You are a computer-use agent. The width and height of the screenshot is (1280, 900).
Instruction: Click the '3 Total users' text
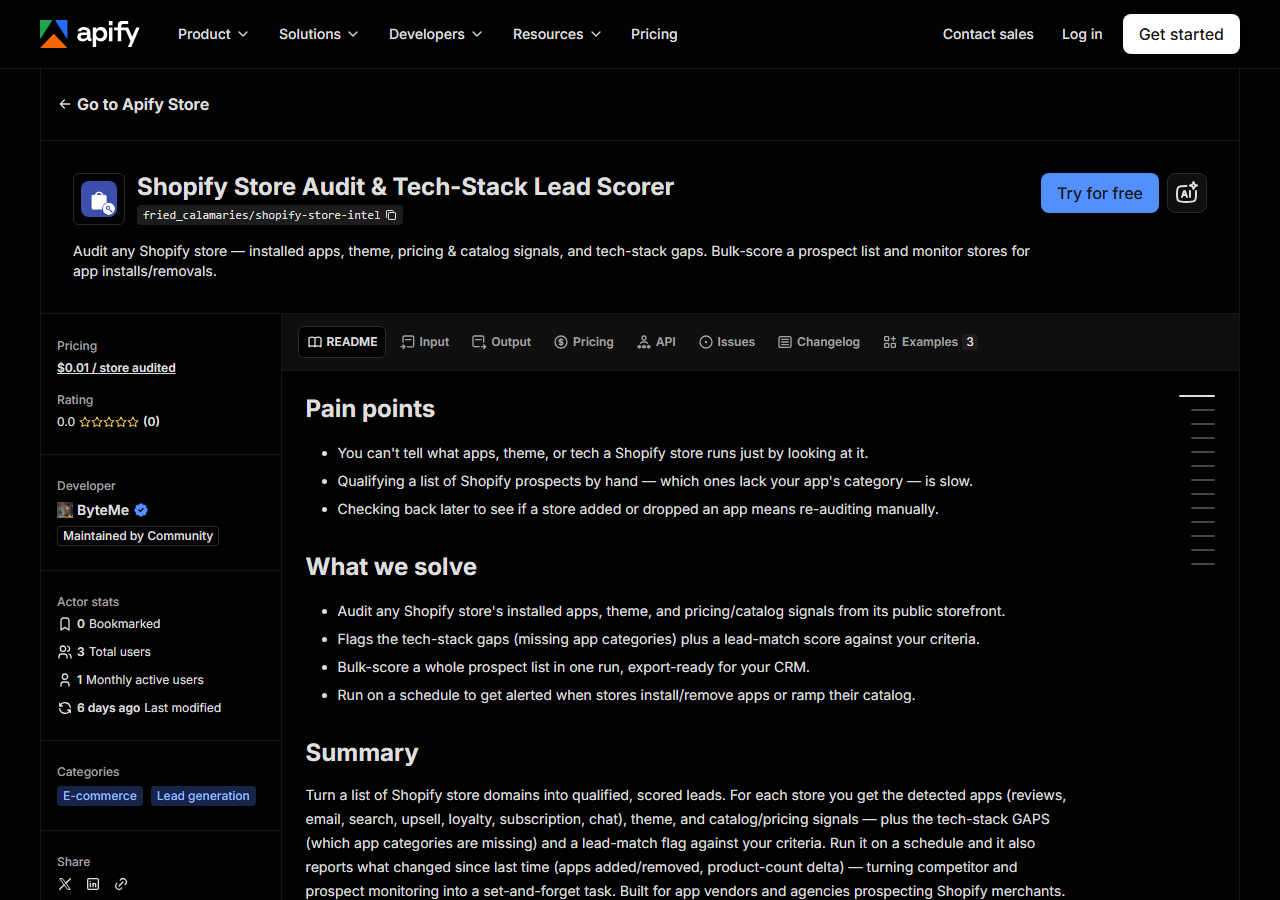114,652
